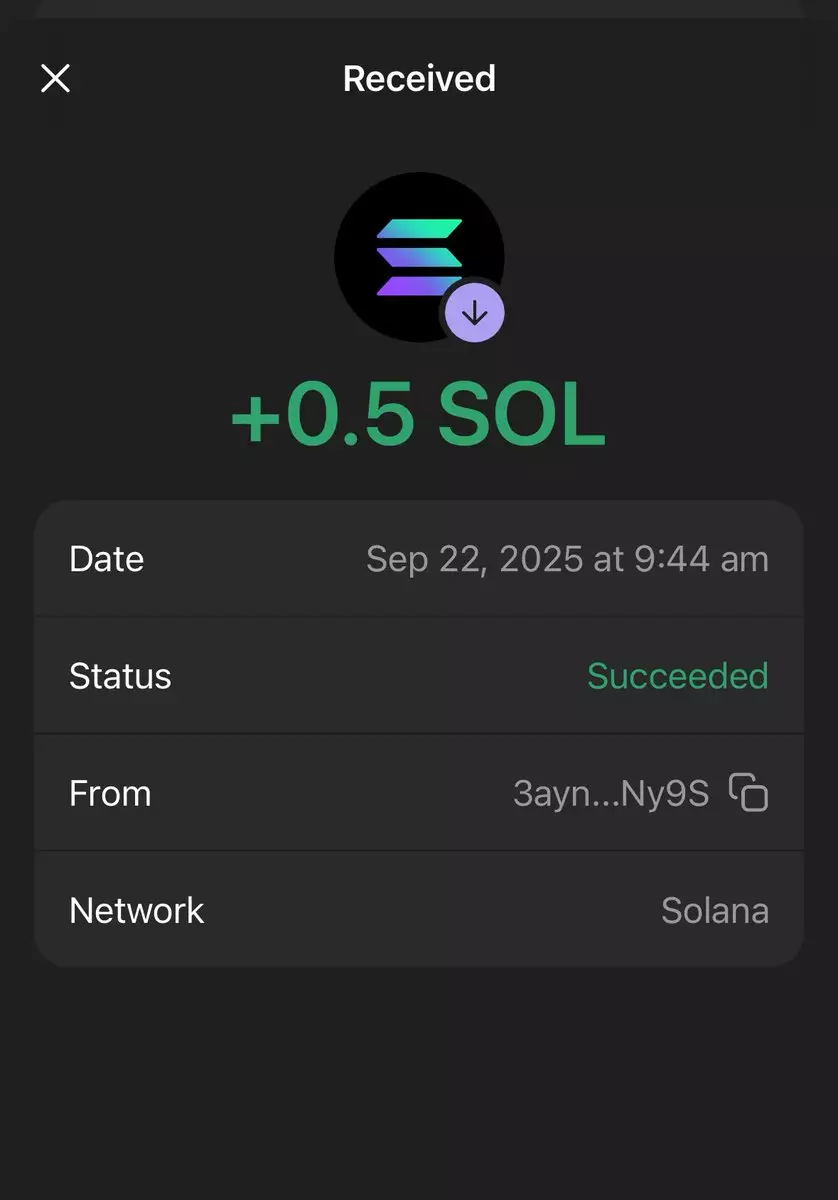Copy the sender address 3ayn...Ny9S
The image size is (838, 1200).
tap(748, 793)
